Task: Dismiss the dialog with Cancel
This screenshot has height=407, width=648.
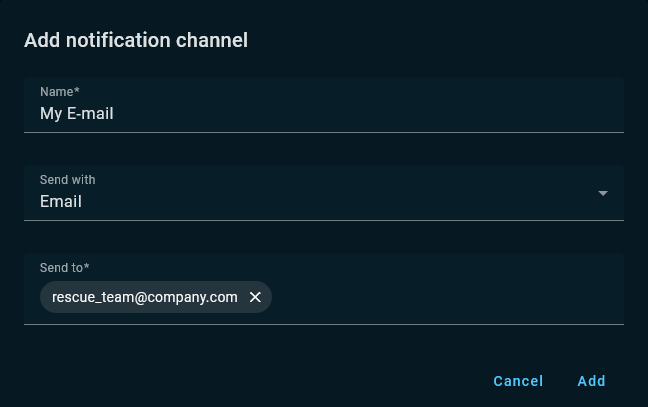Action: [x=518, y=381]
